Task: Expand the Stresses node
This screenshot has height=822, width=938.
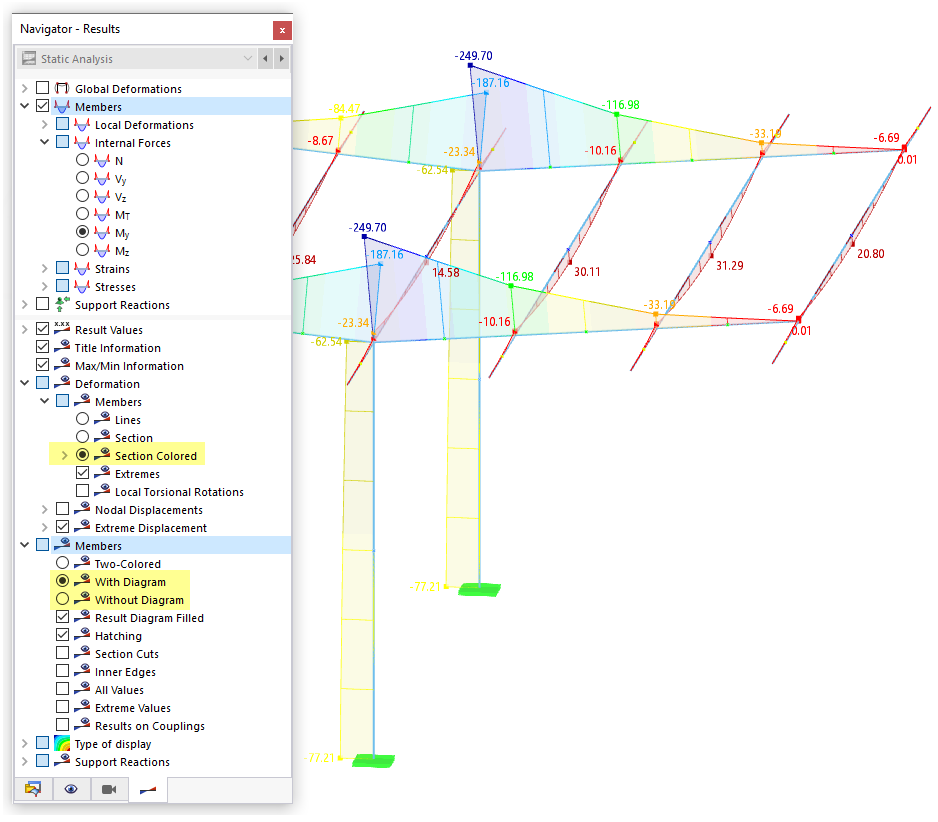Action: 45,286
